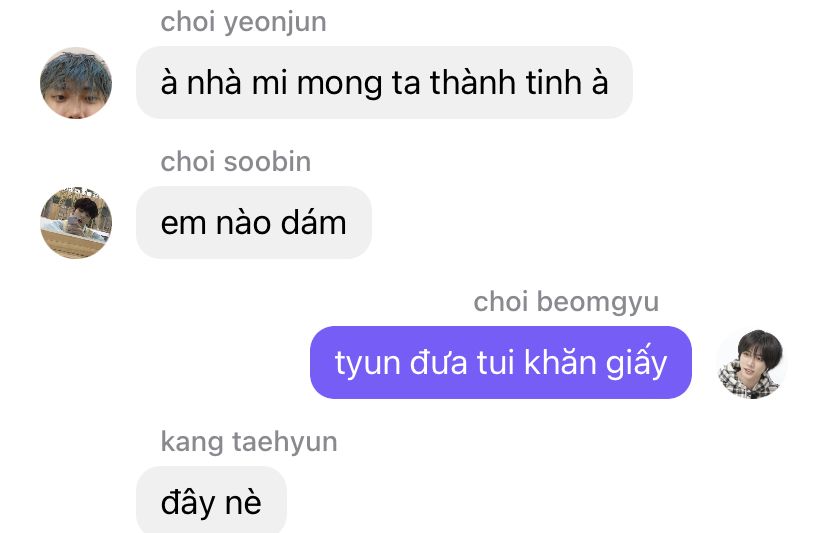Click the word "giấy" in the purple bubble

coord(636,363)
